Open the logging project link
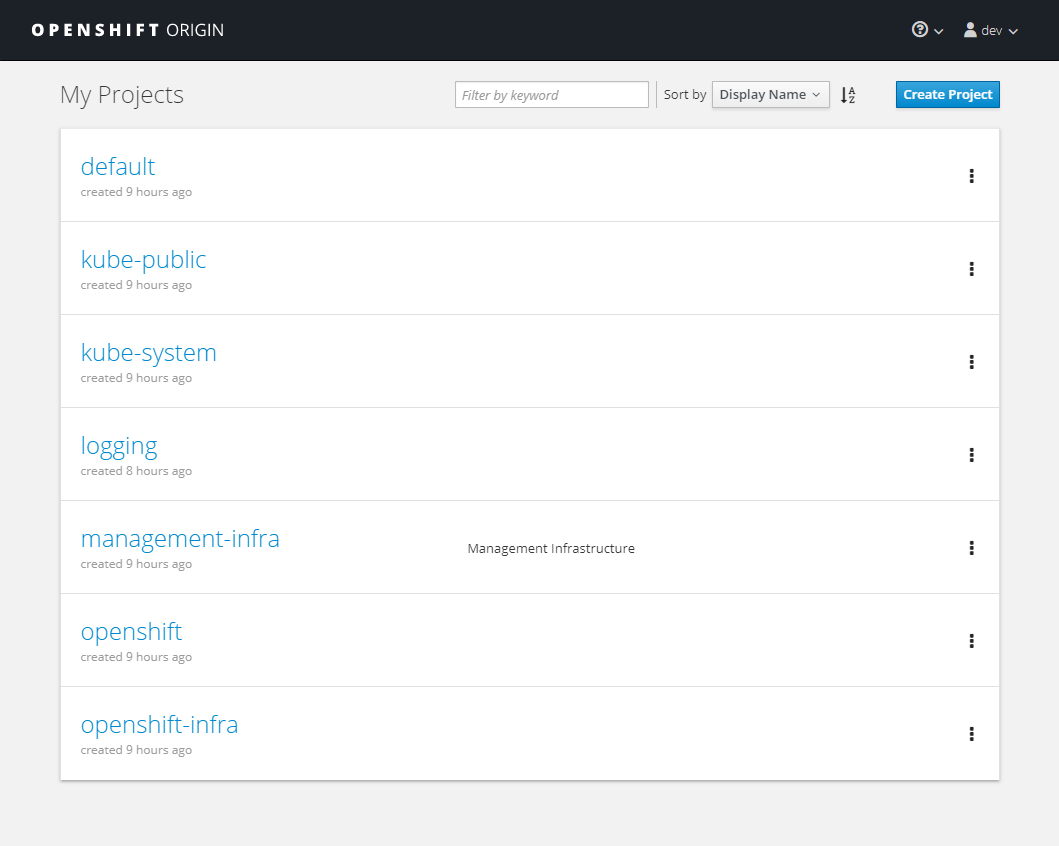The width and height of the screenshot is (1059, 846). [119, 446]
